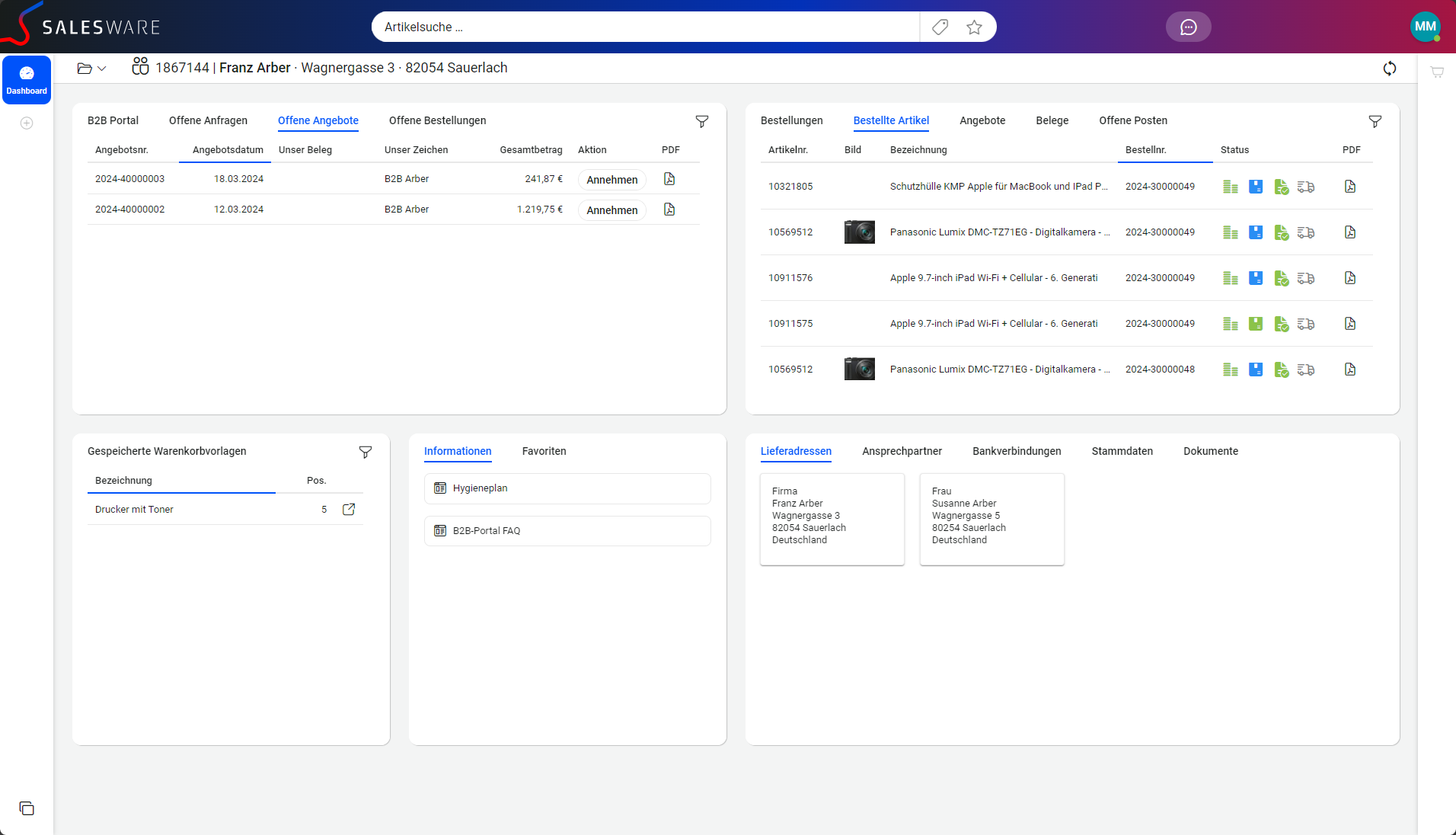Viewport: 1456px width, 835px height.
Task: Open PDF for offer 2024-40000003
Action: (x=669, y=179)
